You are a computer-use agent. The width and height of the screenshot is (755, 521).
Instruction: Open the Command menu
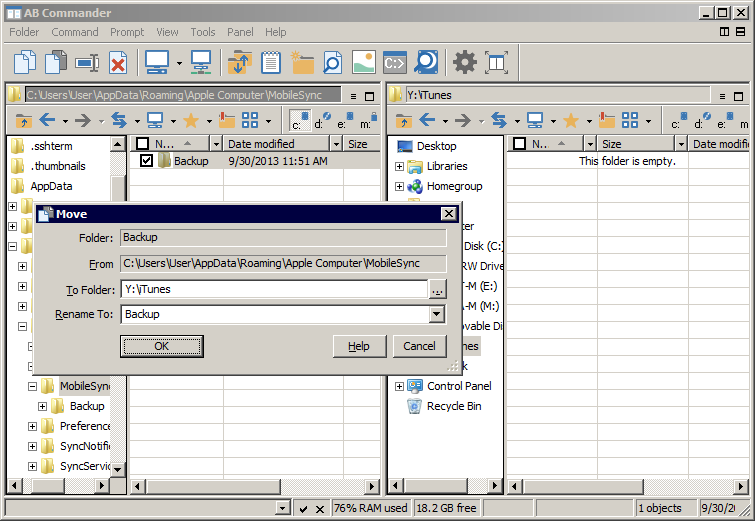click(x=75, y=32)
